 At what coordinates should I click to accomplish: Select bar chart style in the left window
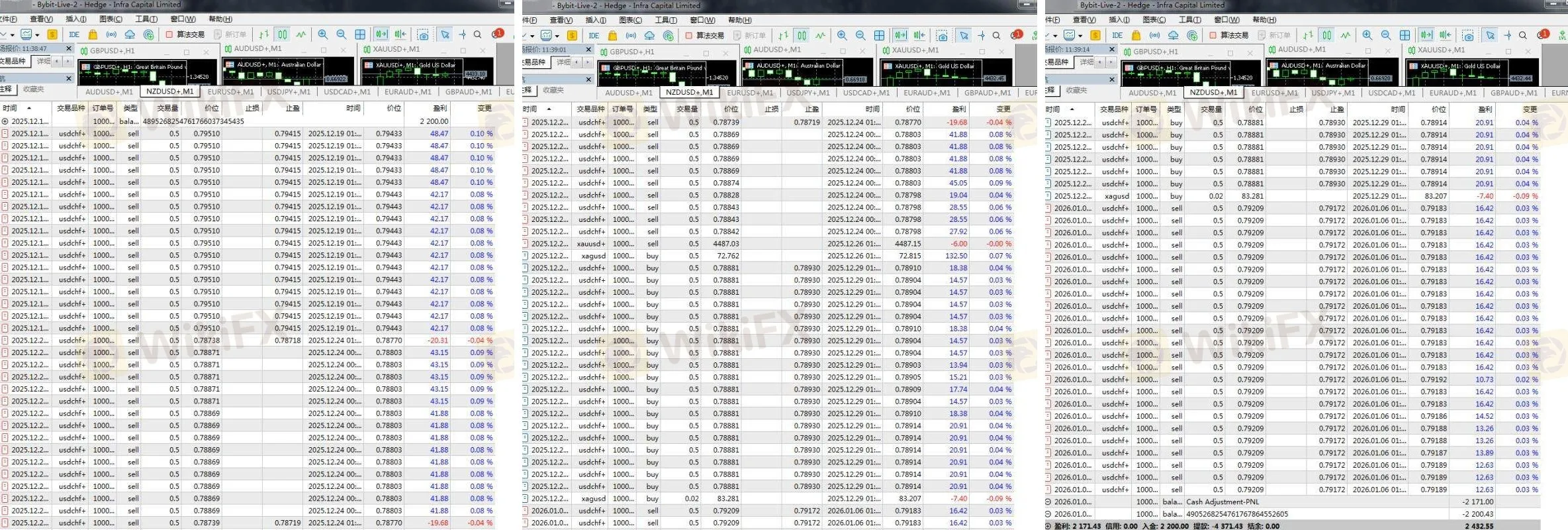click(264, 34)
